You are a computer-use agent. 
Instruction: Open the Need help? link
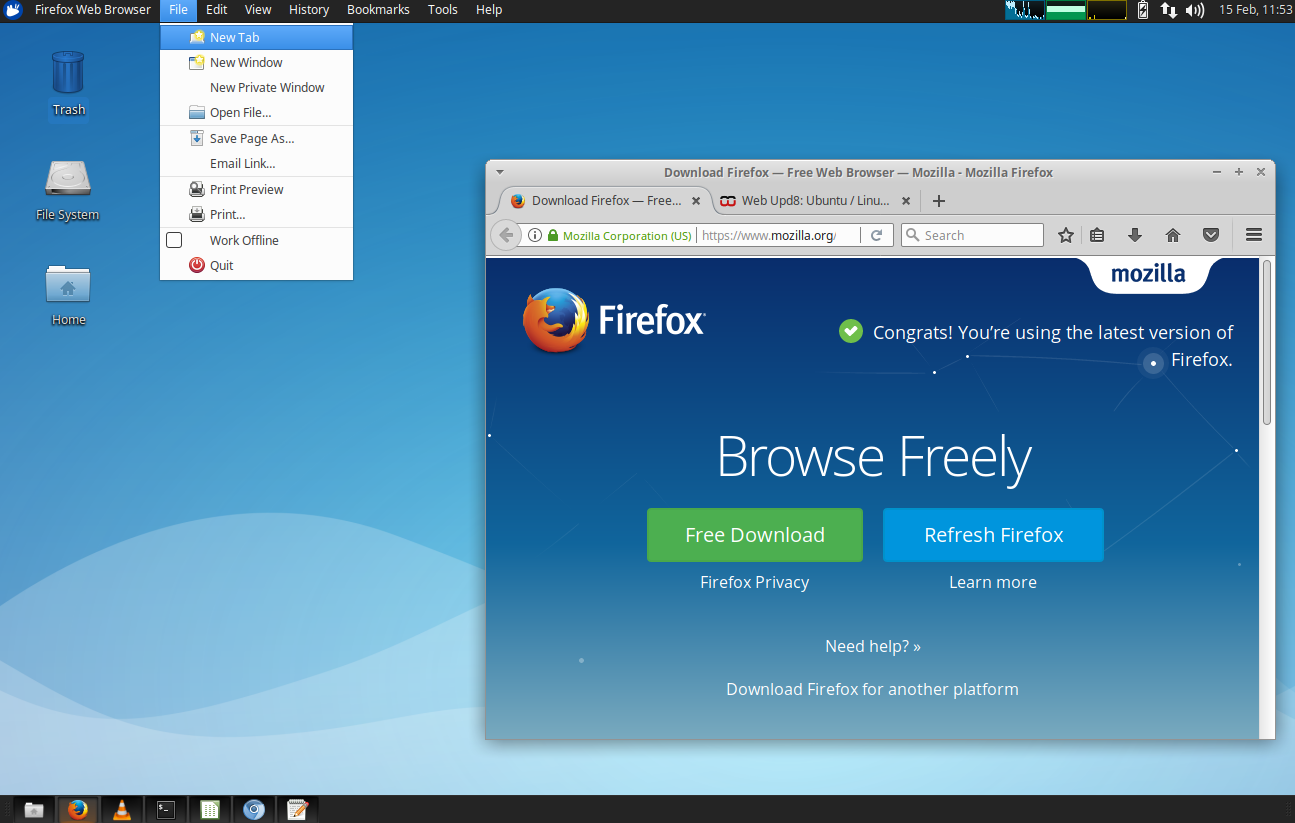(873, 646)
